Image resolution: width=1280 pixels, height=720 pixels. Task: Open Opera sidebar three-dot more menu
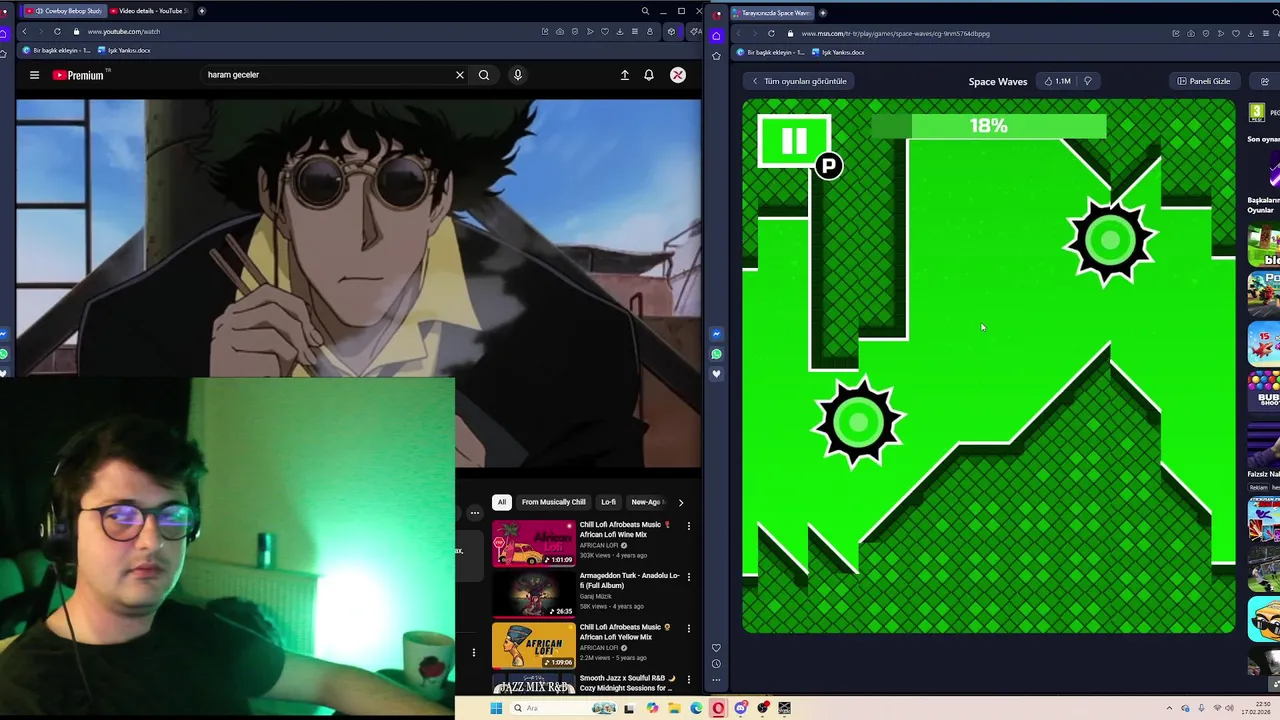[x=716, y=680]
